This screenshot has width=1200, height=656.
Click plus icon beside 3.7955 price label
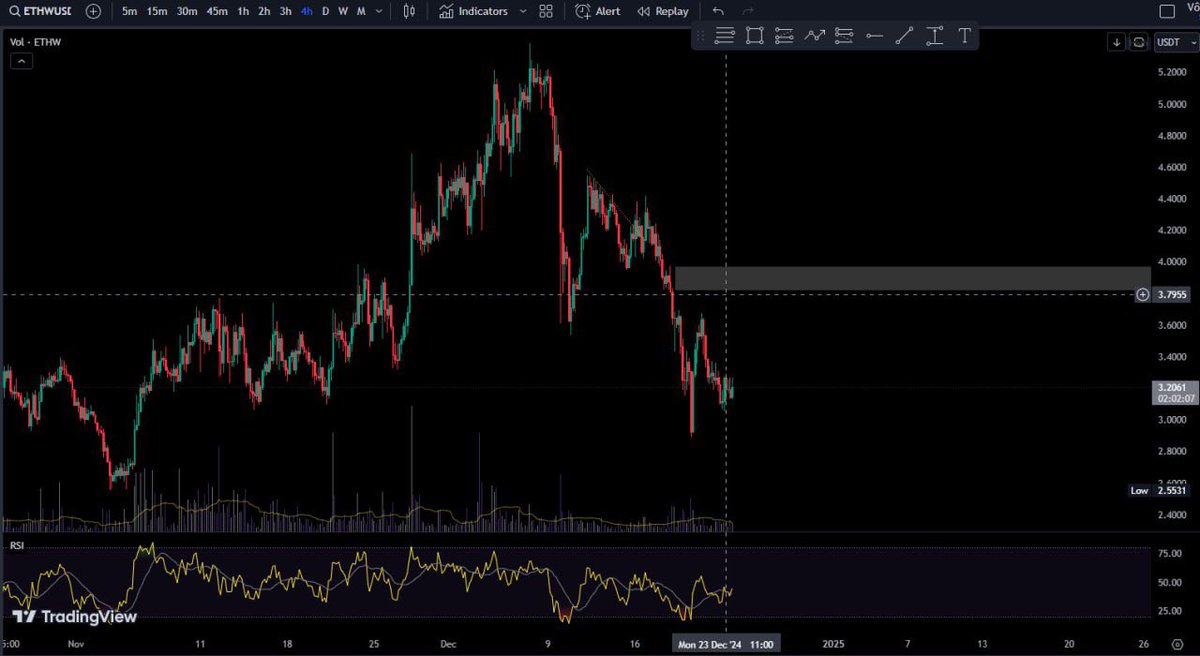pyautogui.click(x=1143, y=294)
